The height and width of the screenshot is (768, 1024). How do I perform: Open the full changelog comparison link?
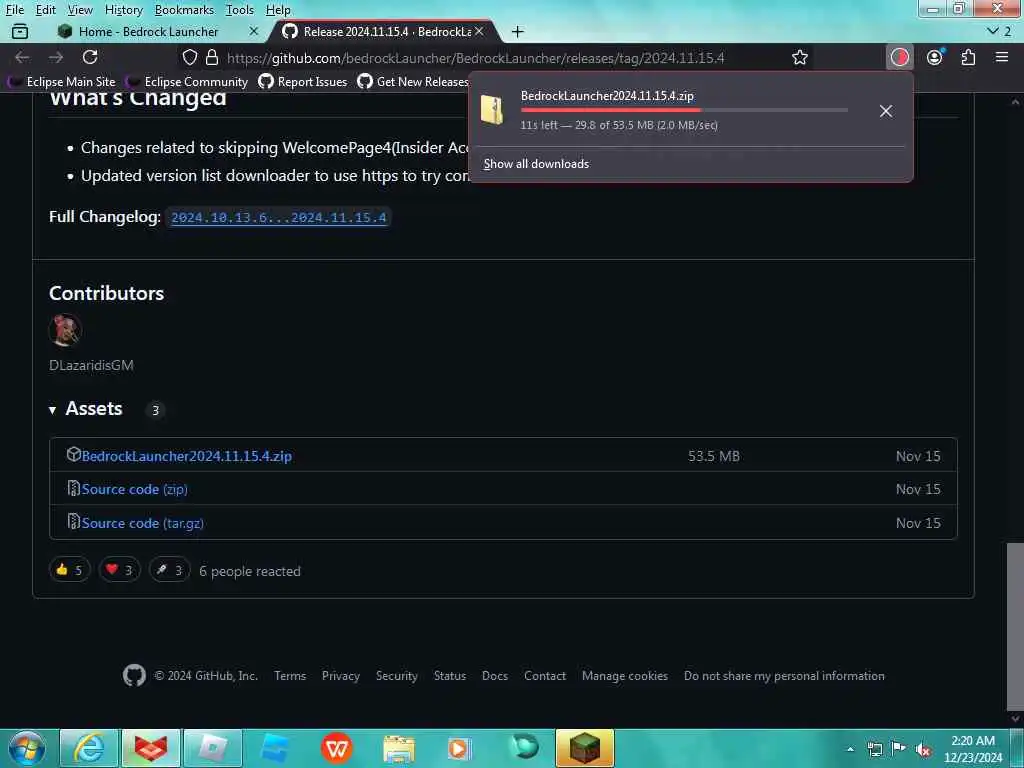click(279, 217)
